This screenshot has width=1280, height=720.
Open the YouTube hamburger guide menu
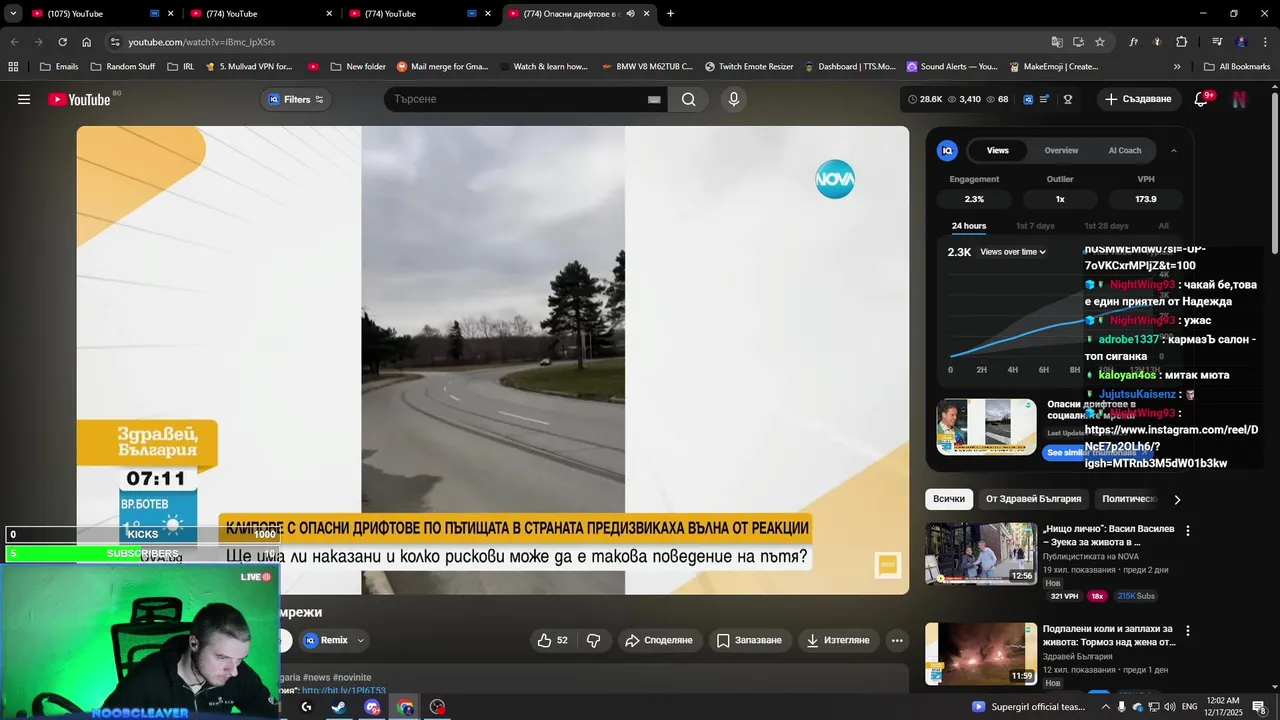click(x=24, y=99)
